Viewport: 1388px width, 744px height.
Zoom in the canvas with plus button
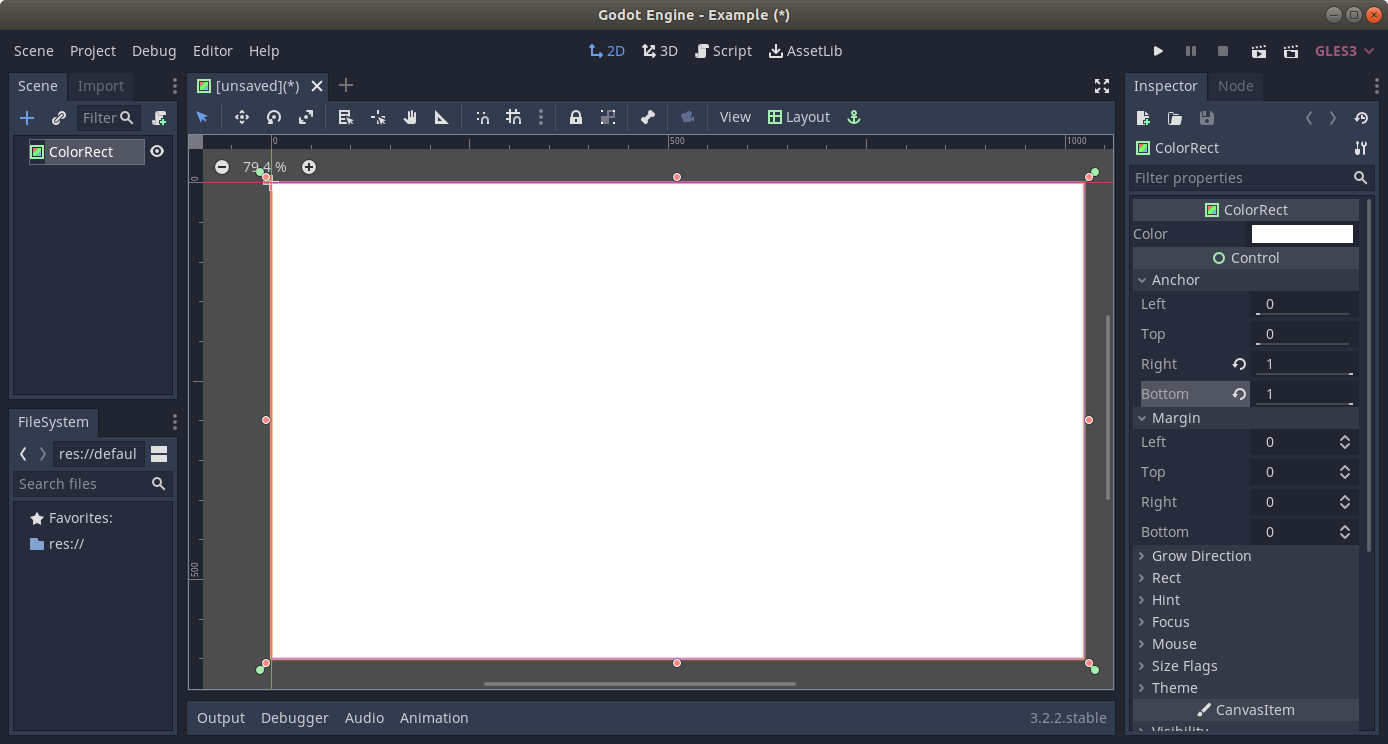click(309, 167)
